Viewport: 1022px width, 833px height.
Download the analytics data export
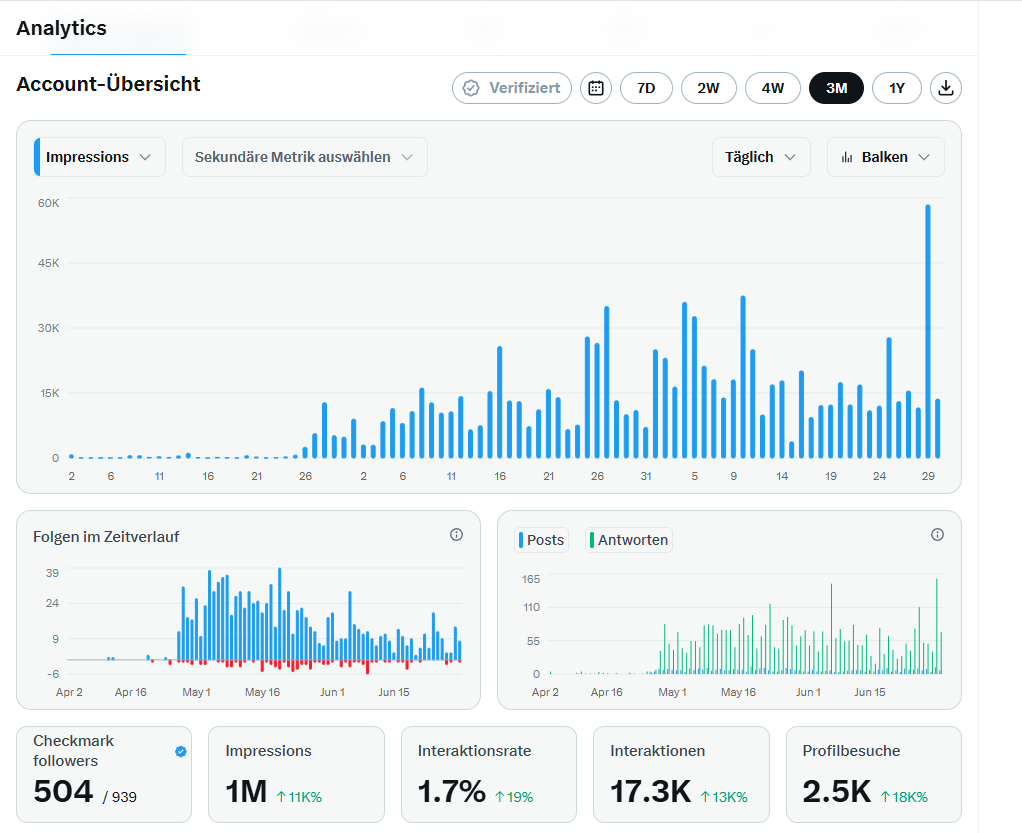pos(946,88)
